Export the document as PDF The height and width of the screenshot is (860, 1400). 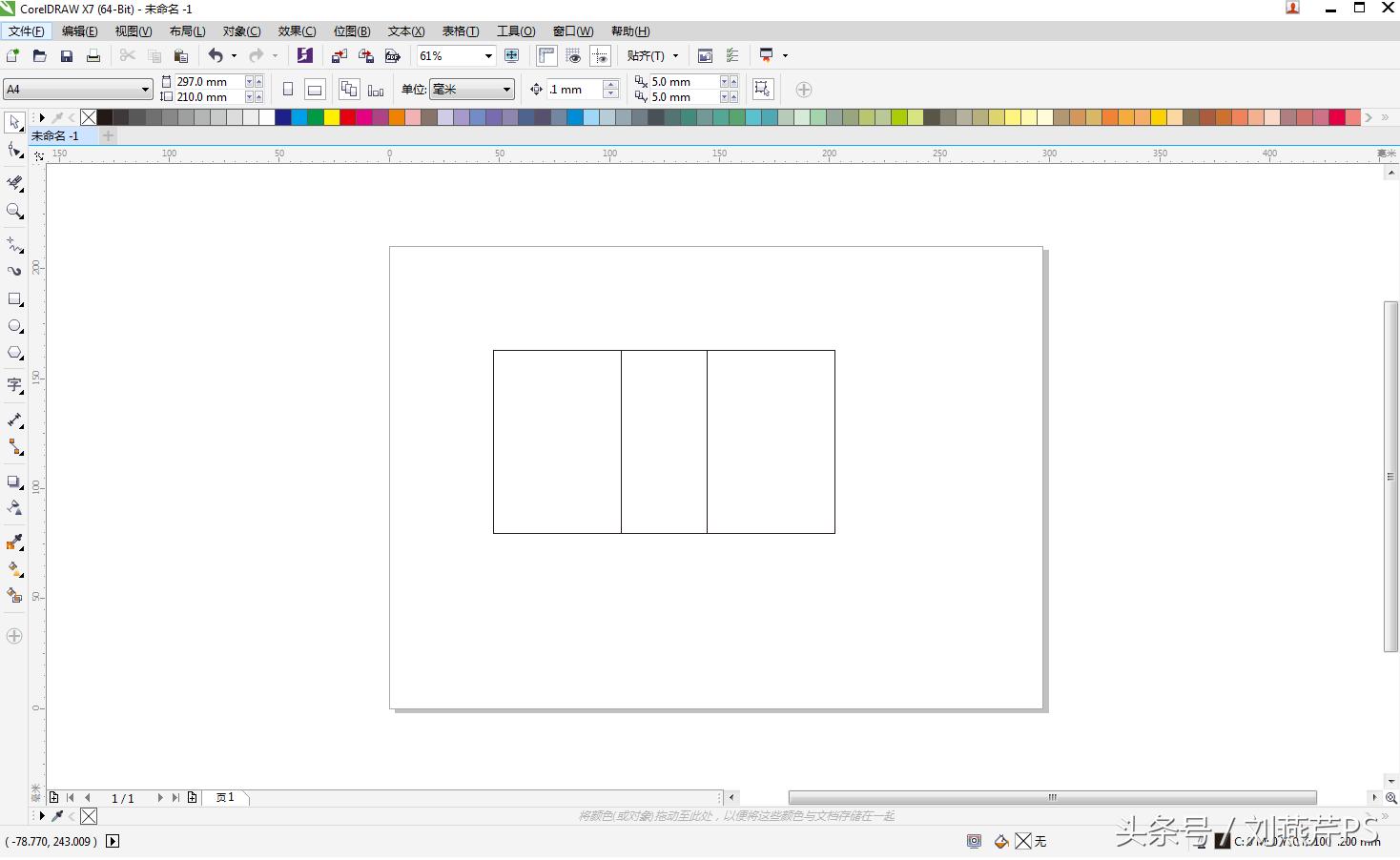(393, 55)
